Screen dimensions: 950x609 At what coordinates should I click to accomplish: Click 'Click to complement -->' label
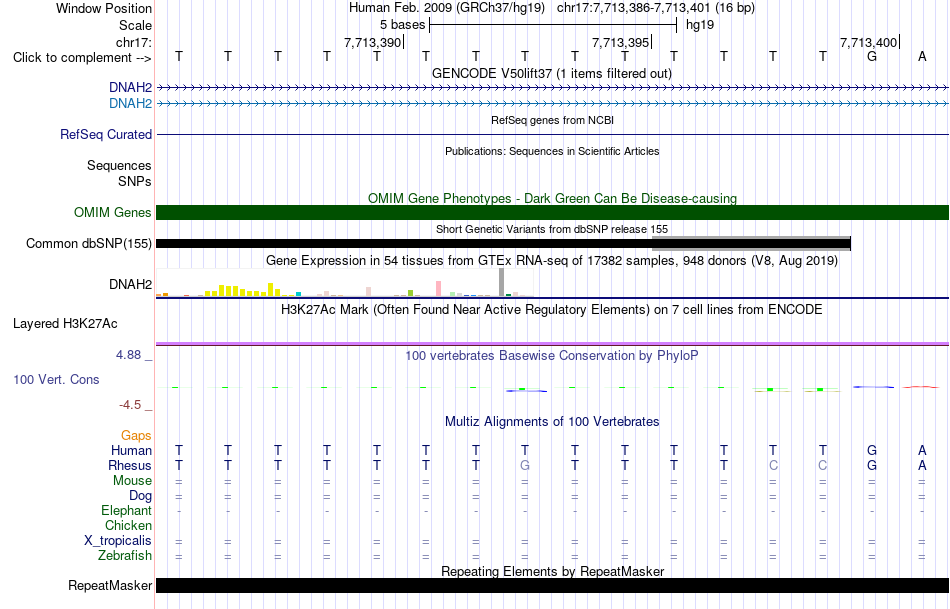[x=82, y=58]
